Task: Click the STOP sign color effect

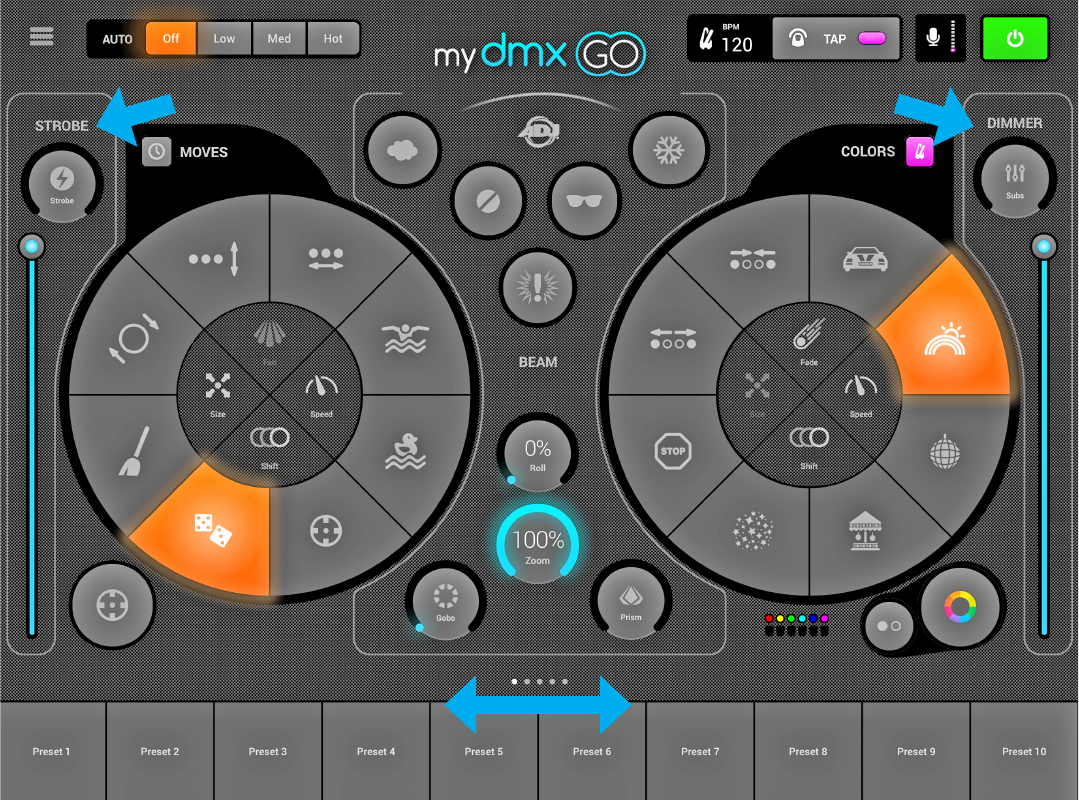Action: [x=672, y=451]
